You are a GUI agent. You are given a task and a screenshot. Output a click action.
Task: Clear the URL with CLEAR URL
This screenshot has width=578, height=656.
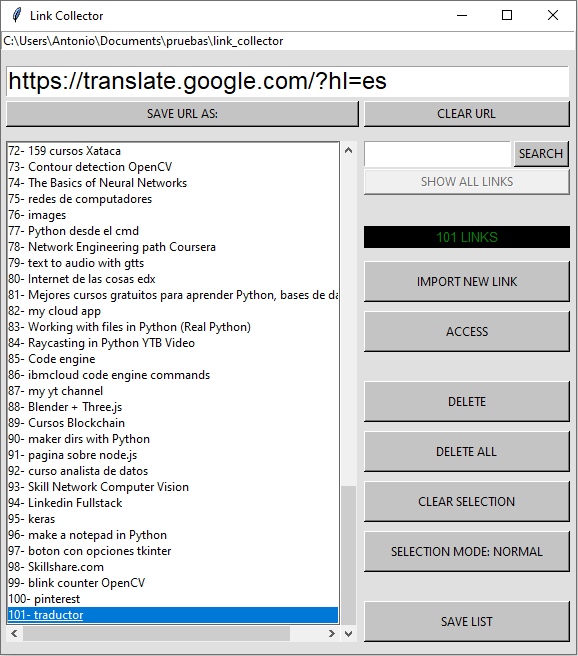pos(467,114)
